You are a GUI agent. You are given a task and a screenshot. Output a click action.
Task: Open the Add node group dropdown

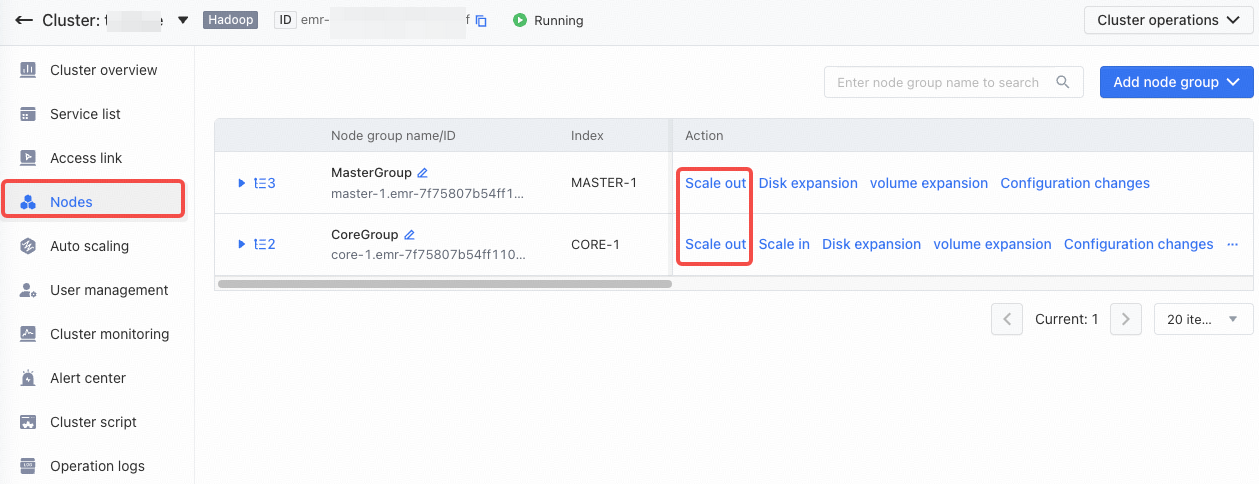click(1176, 82)
